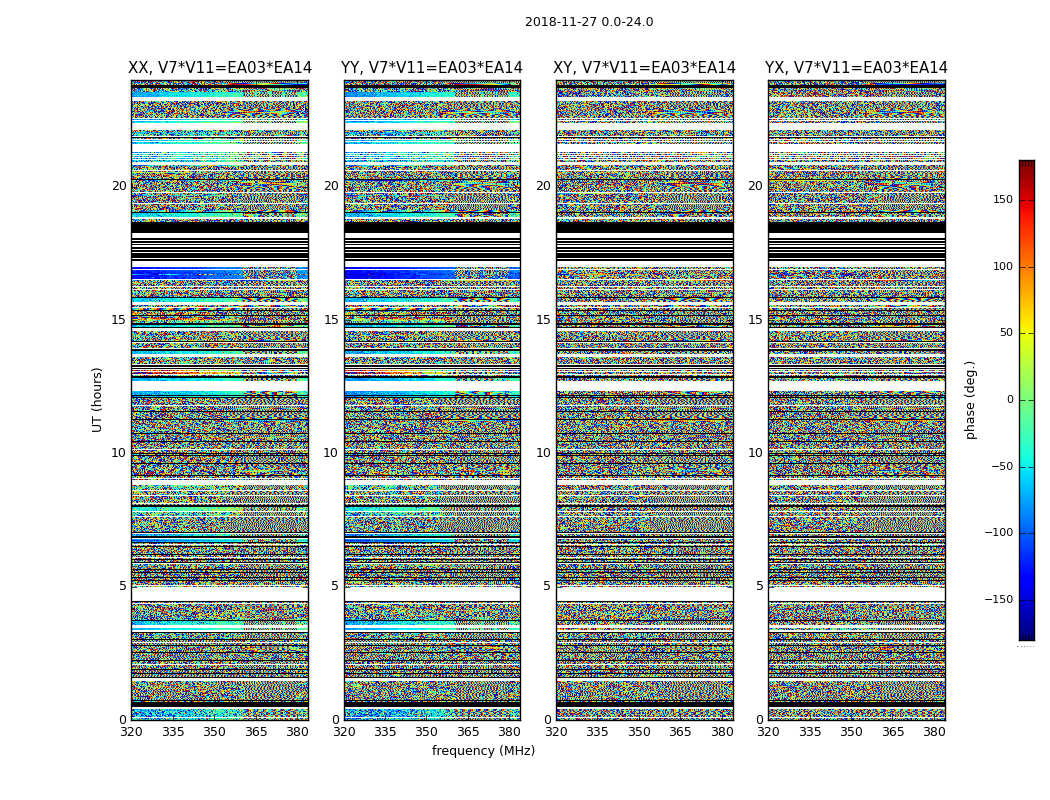The image size is (1050, 800).
Task: Click the XY, V7*V11=EA03*EA14 panel title
Action: click(x=644, y=68)
